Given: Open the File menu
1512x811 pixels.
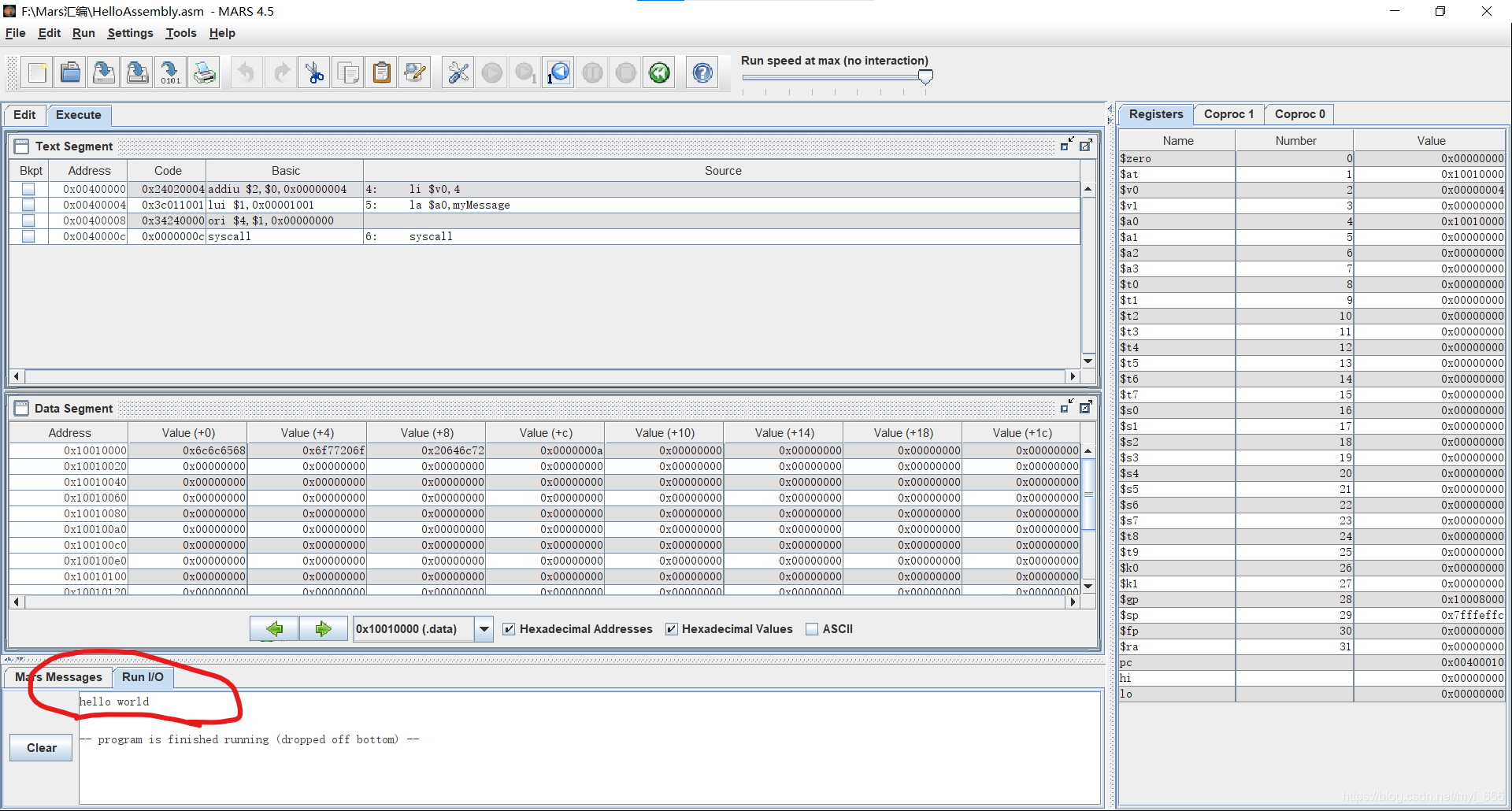Looking at the screenshot, I should (x=16, y=33).
